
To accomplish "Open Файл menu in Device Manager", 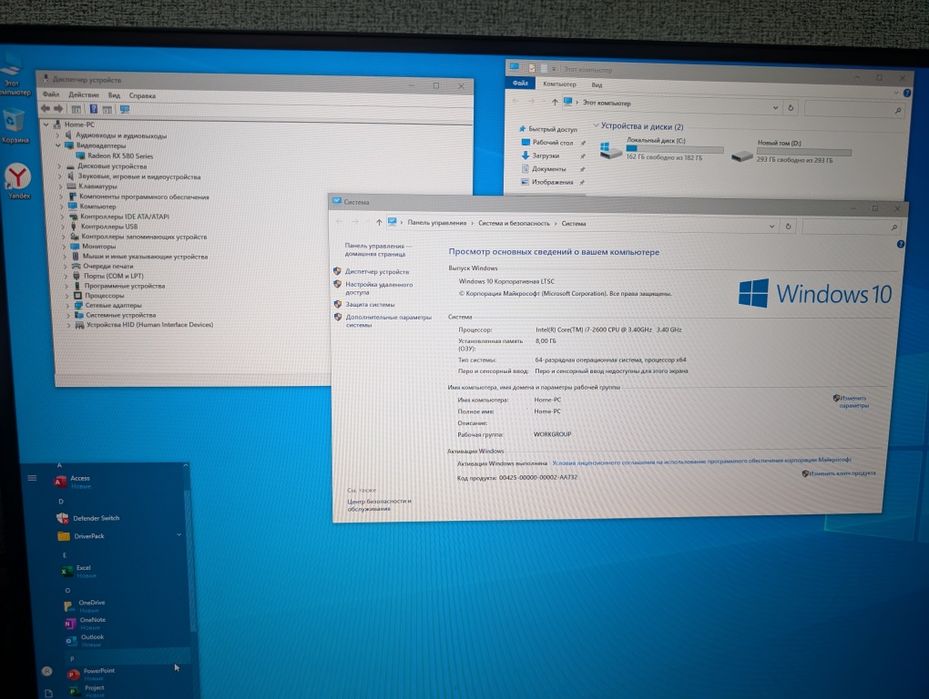I will (50, 94).
